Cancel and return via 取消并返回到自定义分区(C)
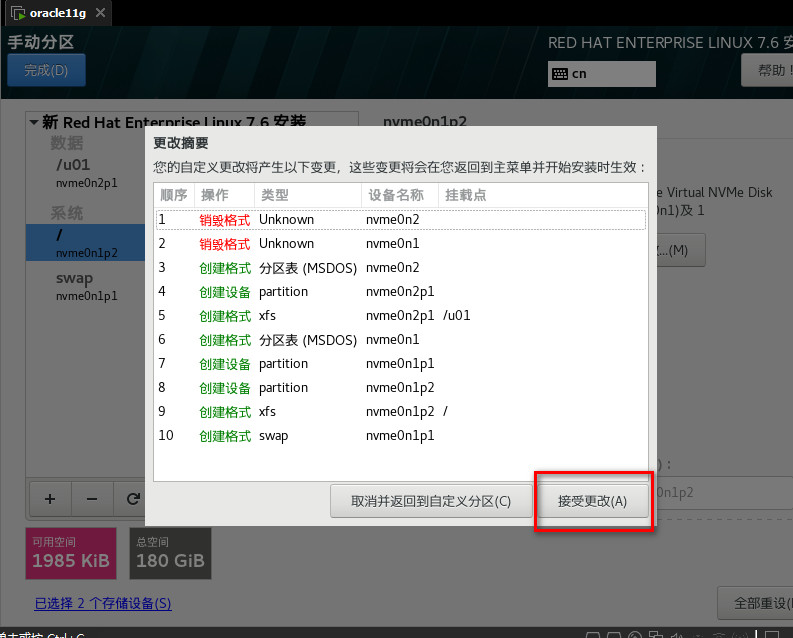Viewport: 793px width, 638px height. coord(430,501)
